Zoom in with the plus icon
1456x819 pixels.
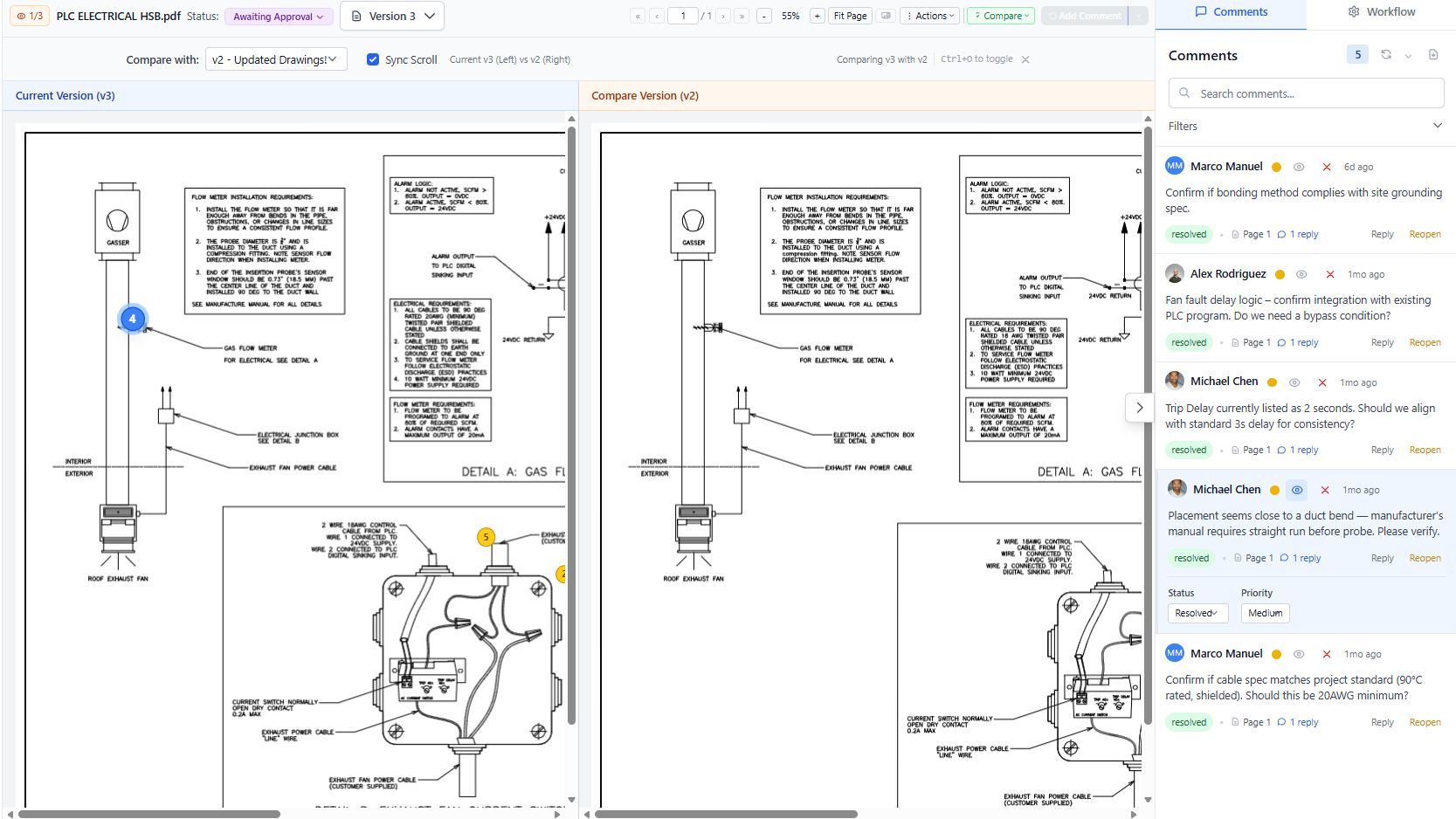coord(816,16)
